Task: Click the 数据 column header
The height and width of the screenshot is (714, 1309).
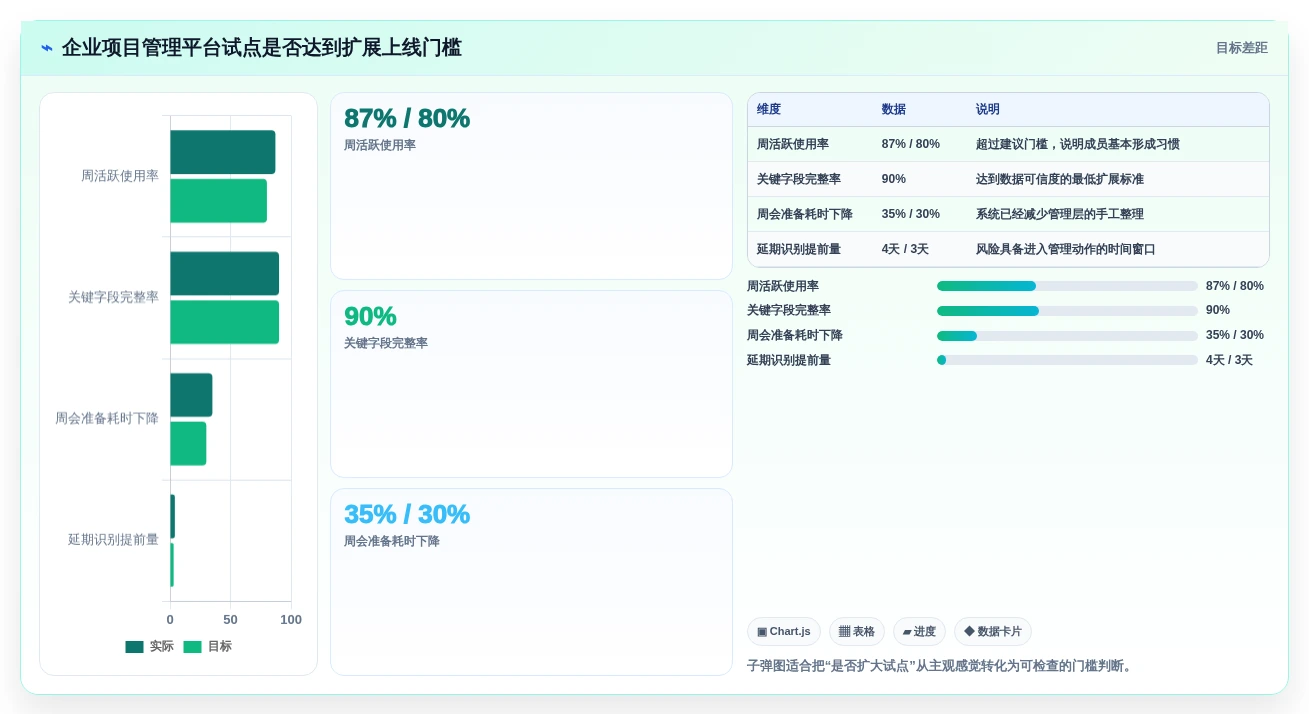Action: [894, 110]
